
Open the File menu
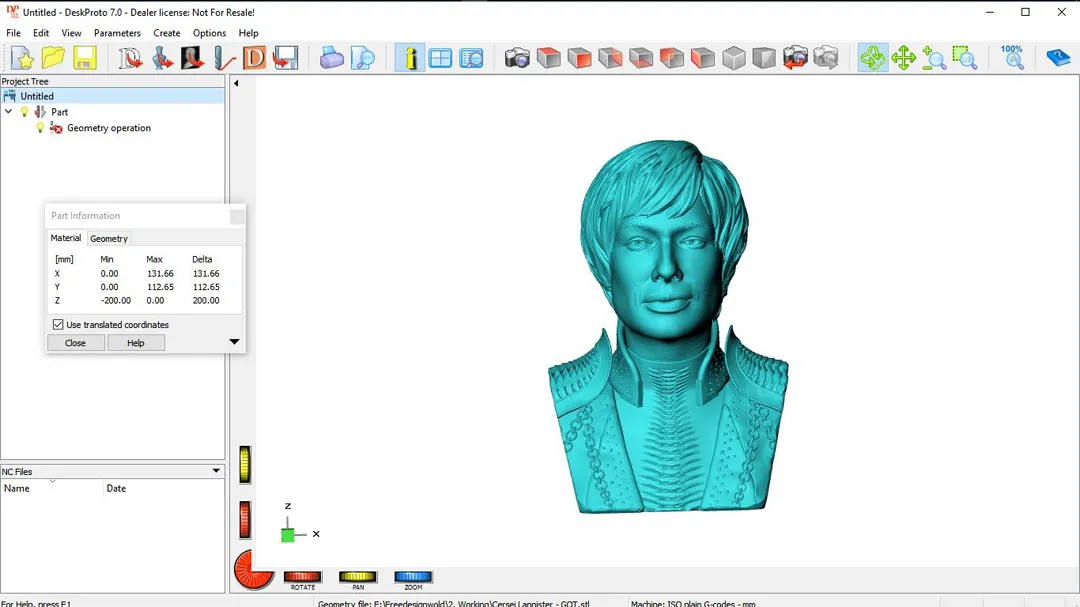pyautogui.click(x=13, y=33)
